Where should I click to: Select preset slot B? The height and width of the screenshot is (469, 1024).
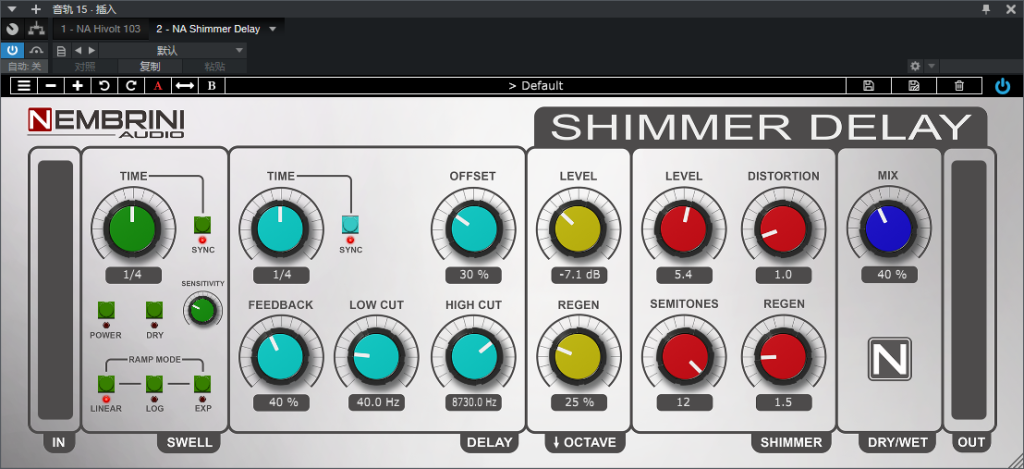coord(212,86)
